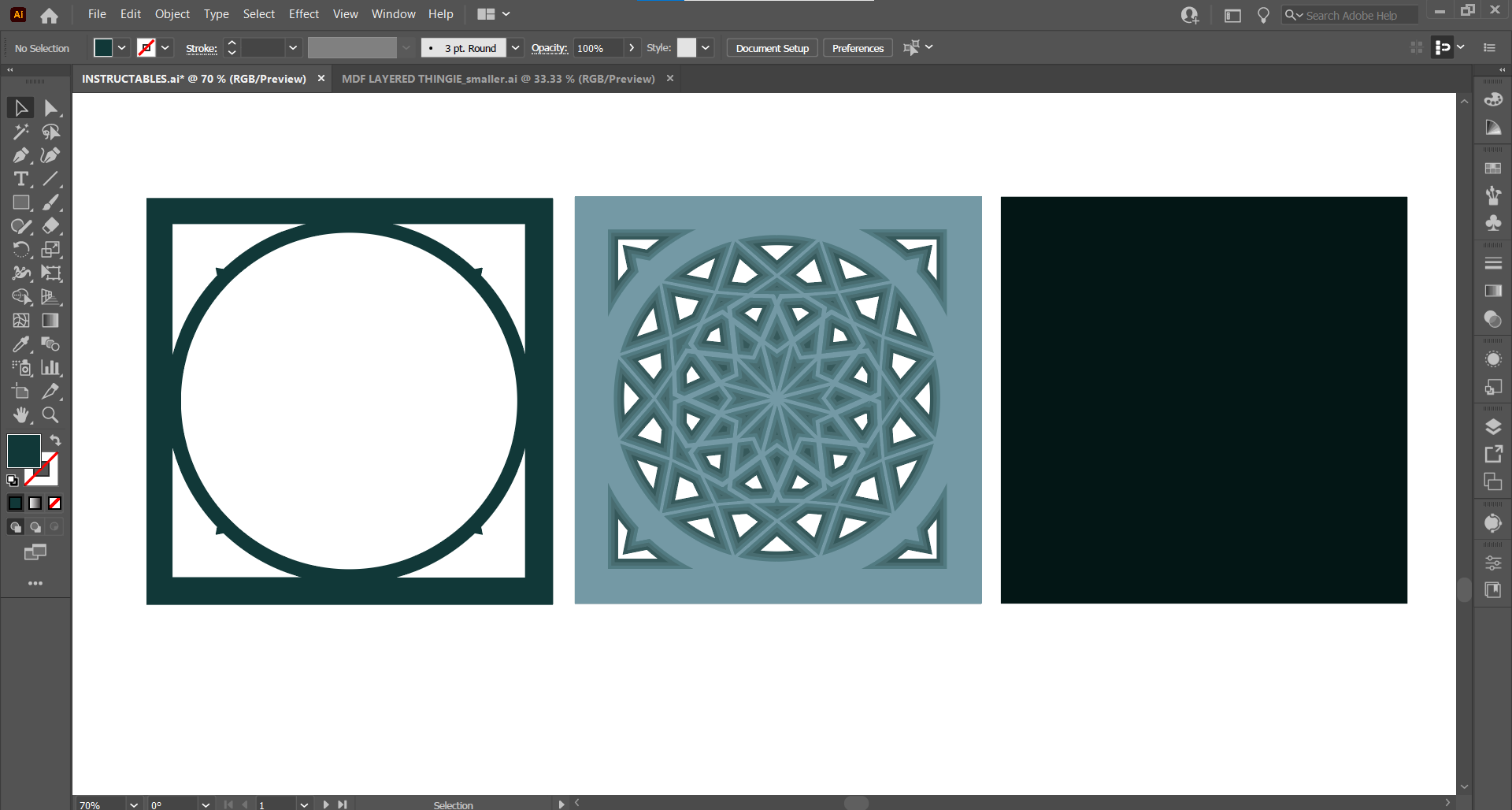
Task: Set paint mode to None
Action: click(55, 503)
